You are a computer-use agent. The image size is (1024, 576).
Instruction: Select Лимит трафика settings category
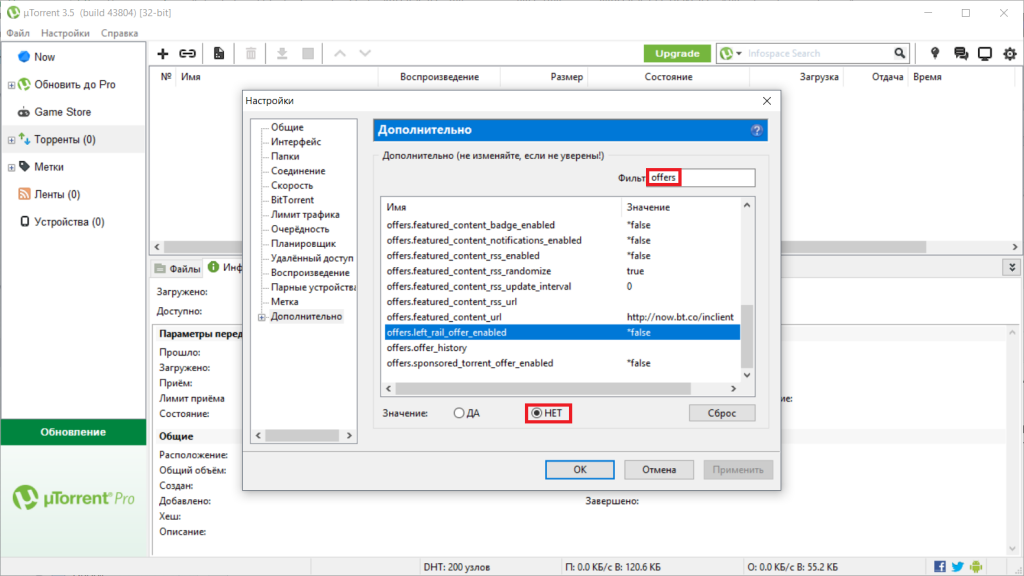(x=305, y=214)
